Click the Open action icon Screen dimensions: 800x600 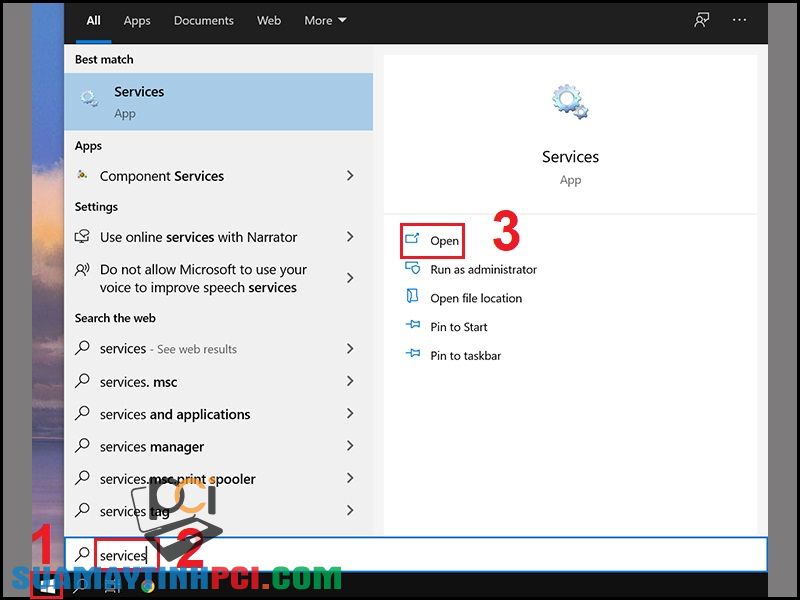click(x=412, y=239)
